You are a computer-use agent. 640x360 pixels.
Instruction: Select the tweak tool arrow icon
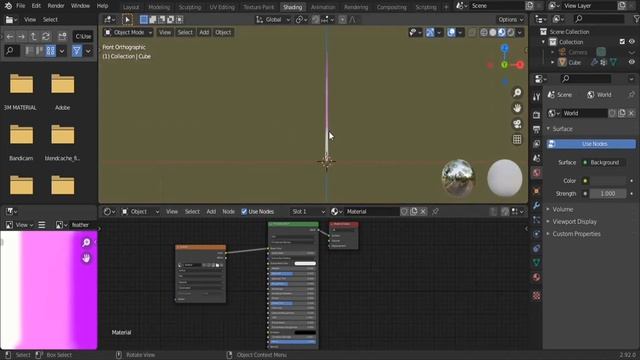pos(127,20)
